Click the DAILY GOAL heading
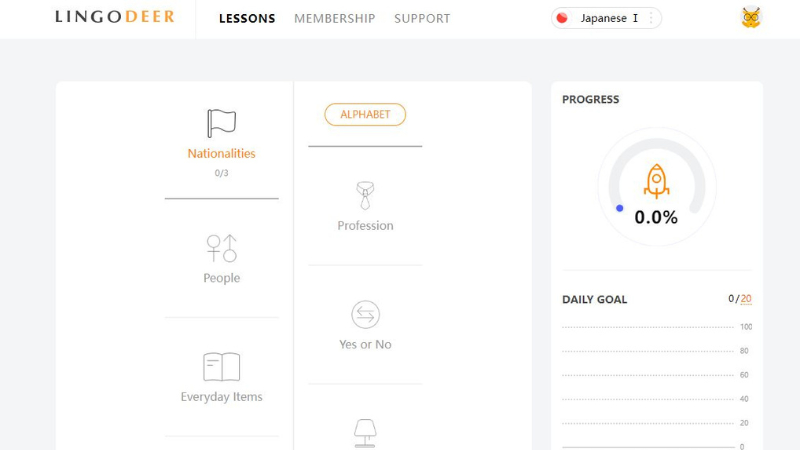The height and width of the screenshot is (450, 800). click(594, 299)
